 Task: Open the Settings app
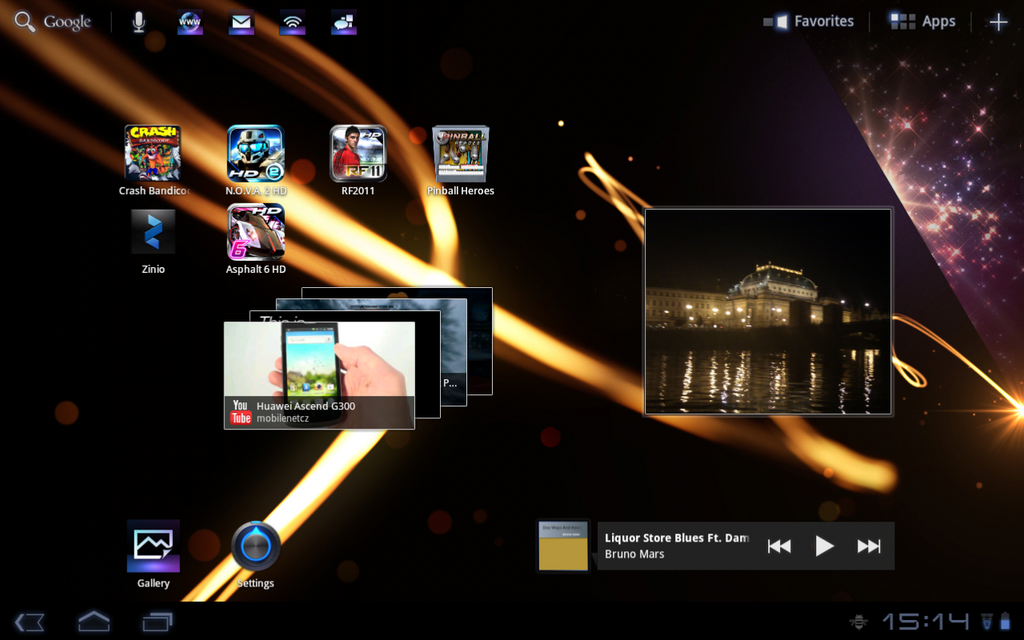[x=255, y=544]
